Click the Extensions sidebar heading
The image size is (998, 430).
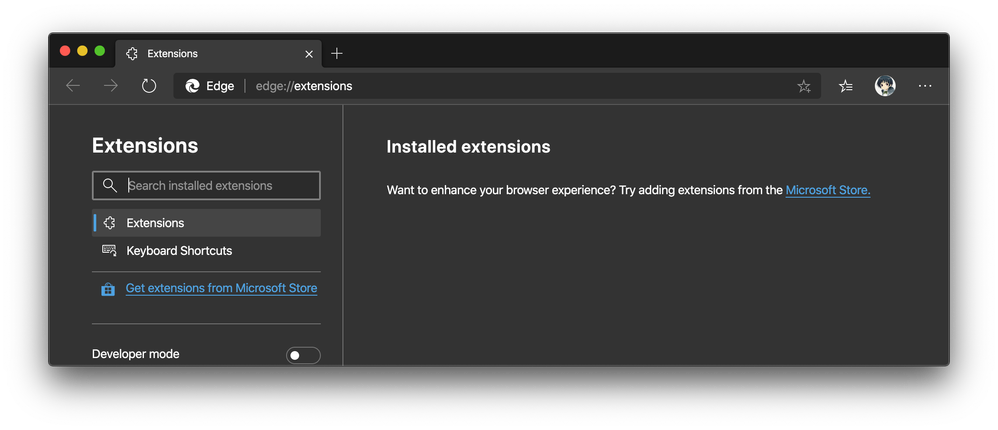point(145,146)
